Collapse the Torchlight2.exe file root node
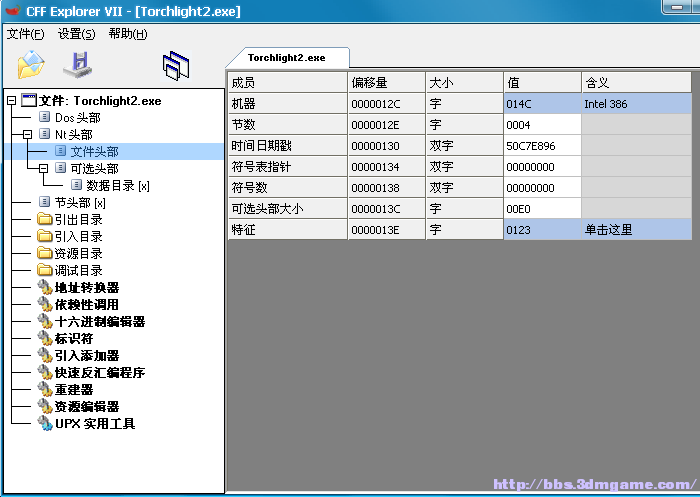 12,101
